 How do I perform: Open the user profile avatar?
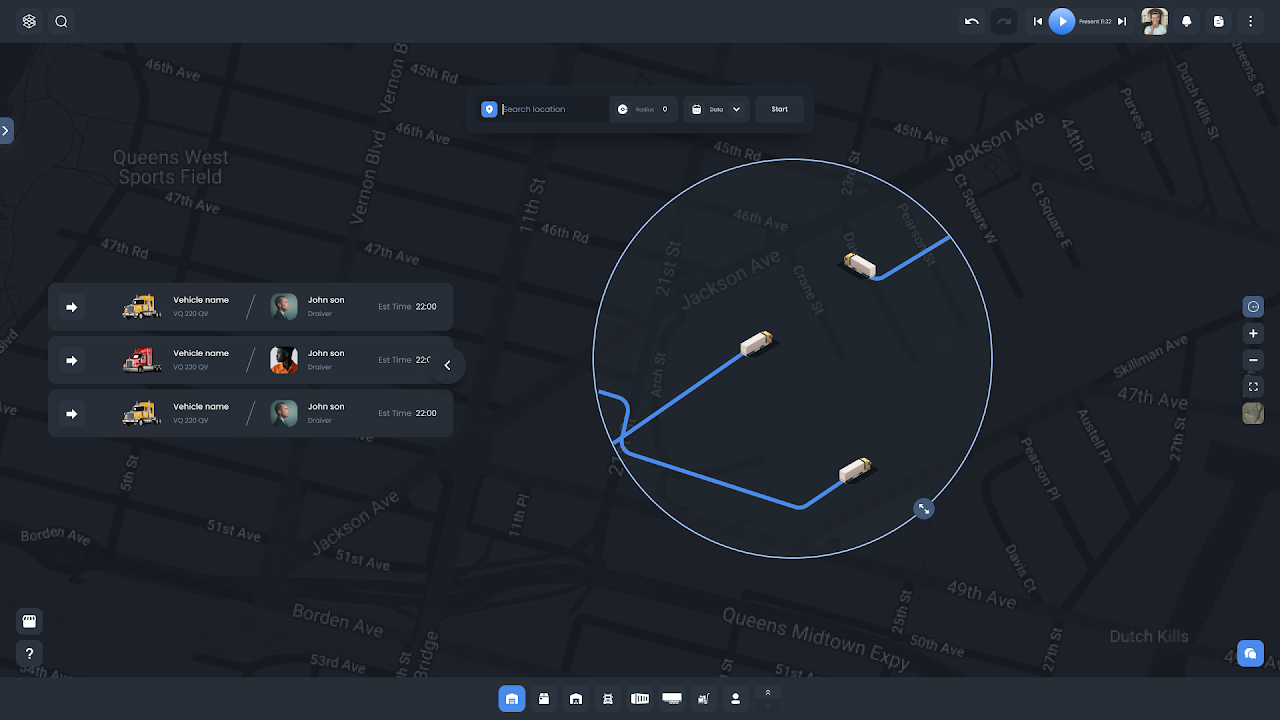[1155, 21]
